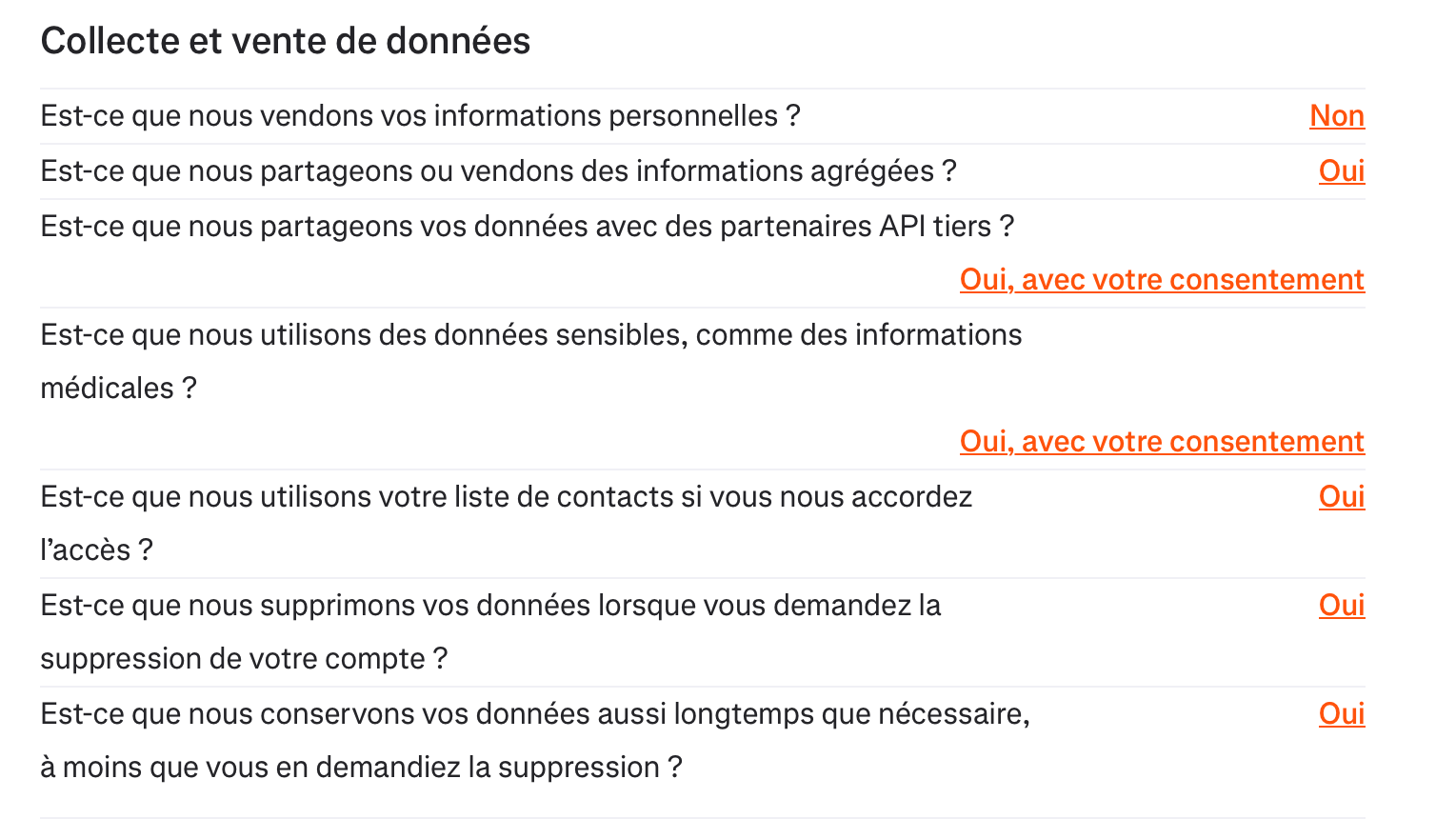Follow the consent link under the API partners question

(x=1161, y=280)
